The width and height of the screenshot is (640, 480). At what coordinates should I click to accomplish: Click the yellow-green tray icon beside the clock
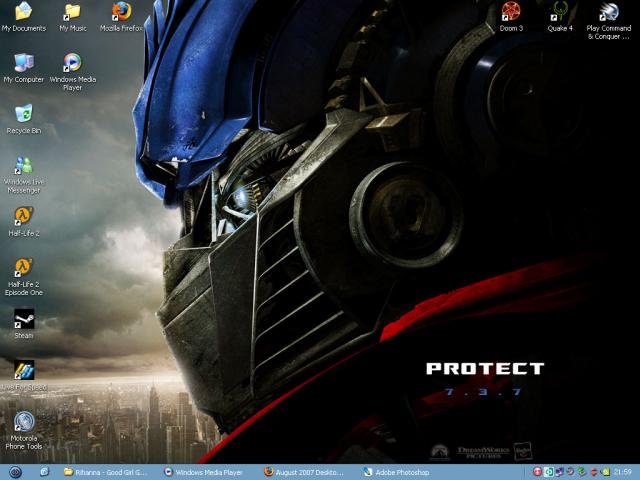click(606, 472)
